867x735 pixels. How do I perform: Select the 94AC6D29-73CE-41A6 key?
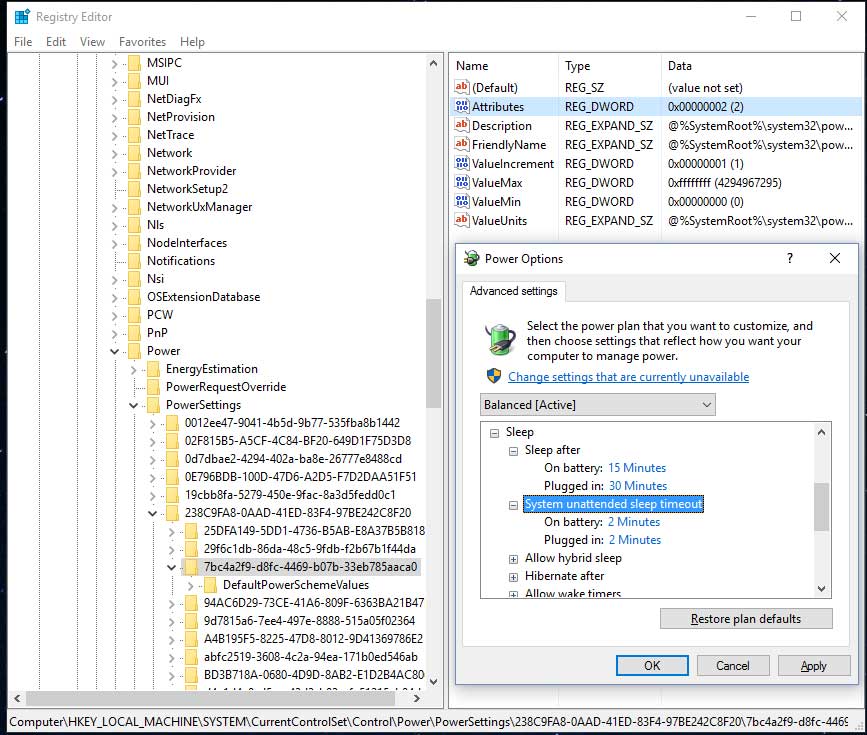pos(314,603)
